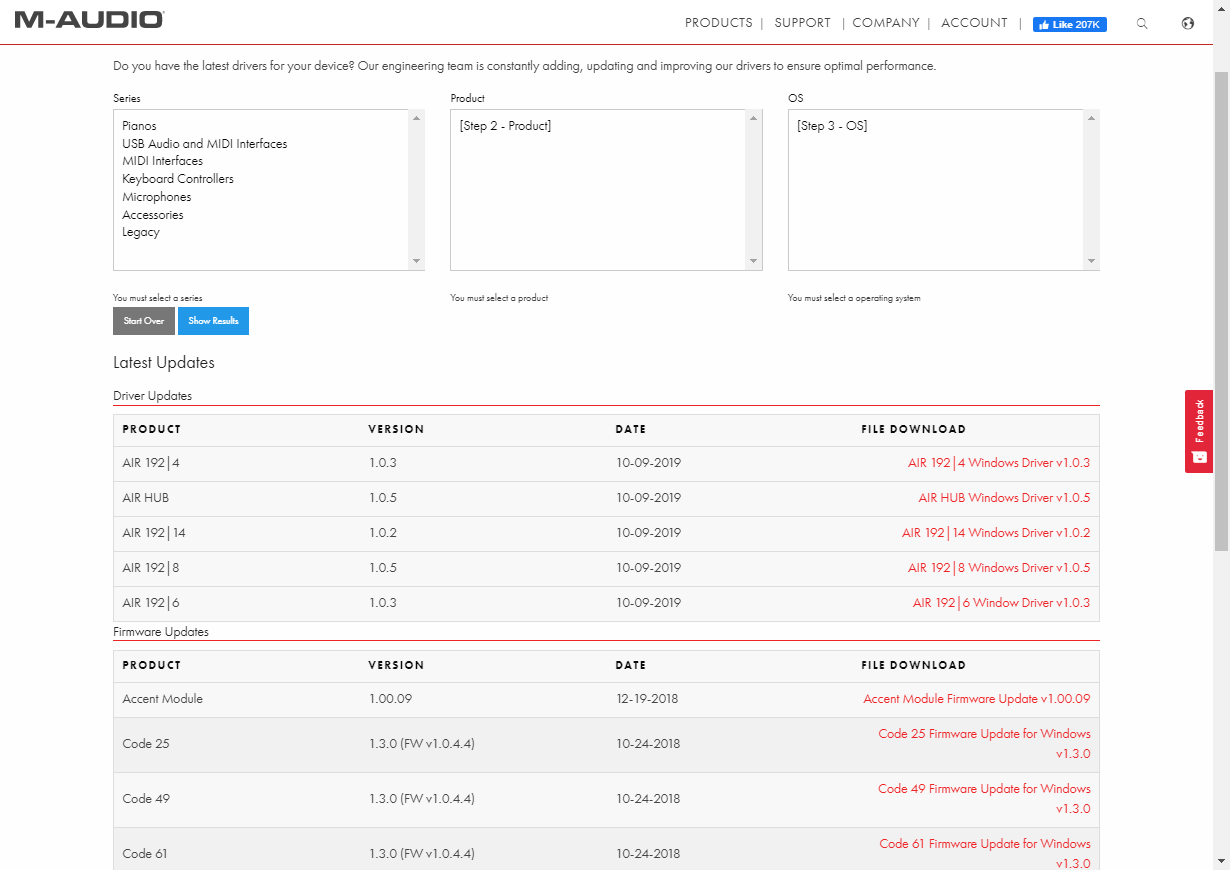
Task: Select MIDI Interfaces in Series list
Action: click(163, 161)
